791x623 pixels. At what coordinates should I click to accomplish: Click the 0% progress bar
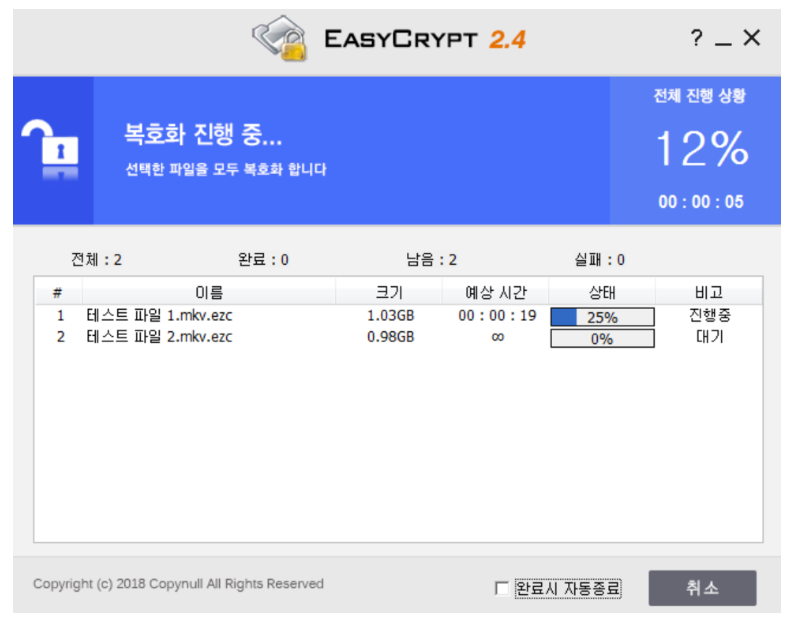point(602,338)
